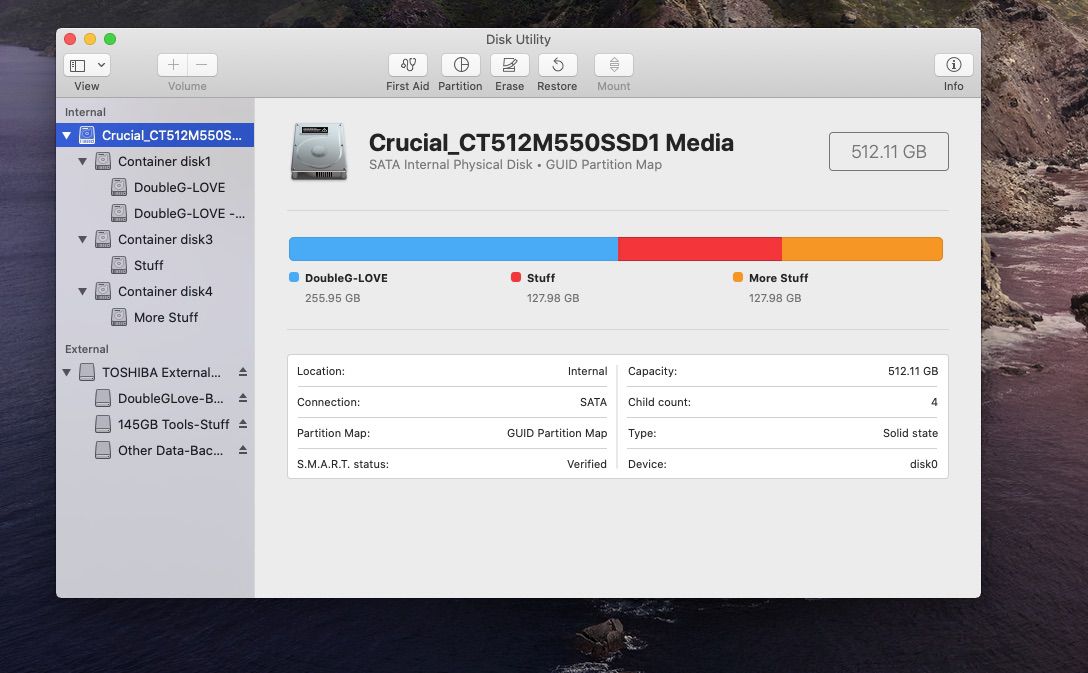Click the Restore toolbar icon
The height and width of the screenshot is (673, 1088).
tap(557, 65)
